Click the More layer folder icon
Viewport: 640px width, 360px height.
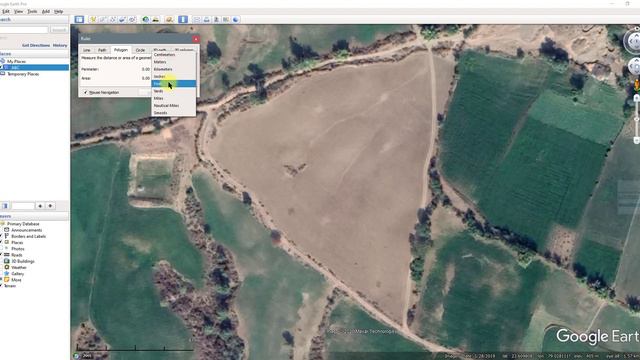coord(7,280)
